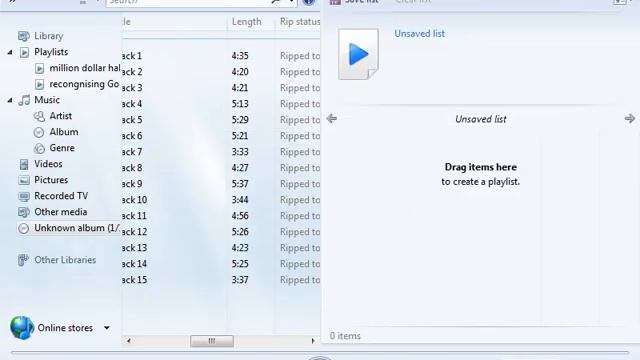Click the horizontal scrollbar right arrow
Image resolution: width=640 pixels, height=360 pixels.
(313, 341)
